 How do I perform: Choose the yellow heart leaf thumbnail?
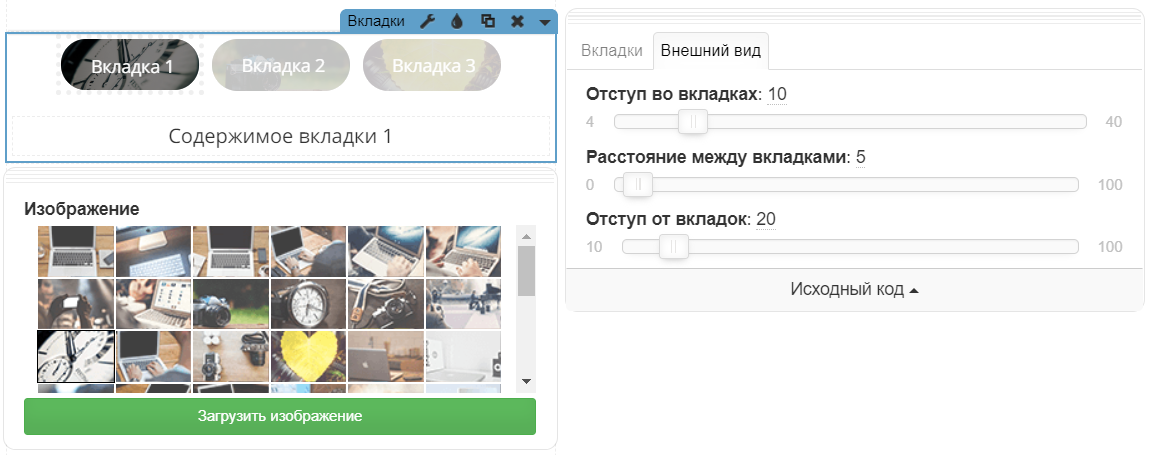pyautogui.click(x=308, y=357)
